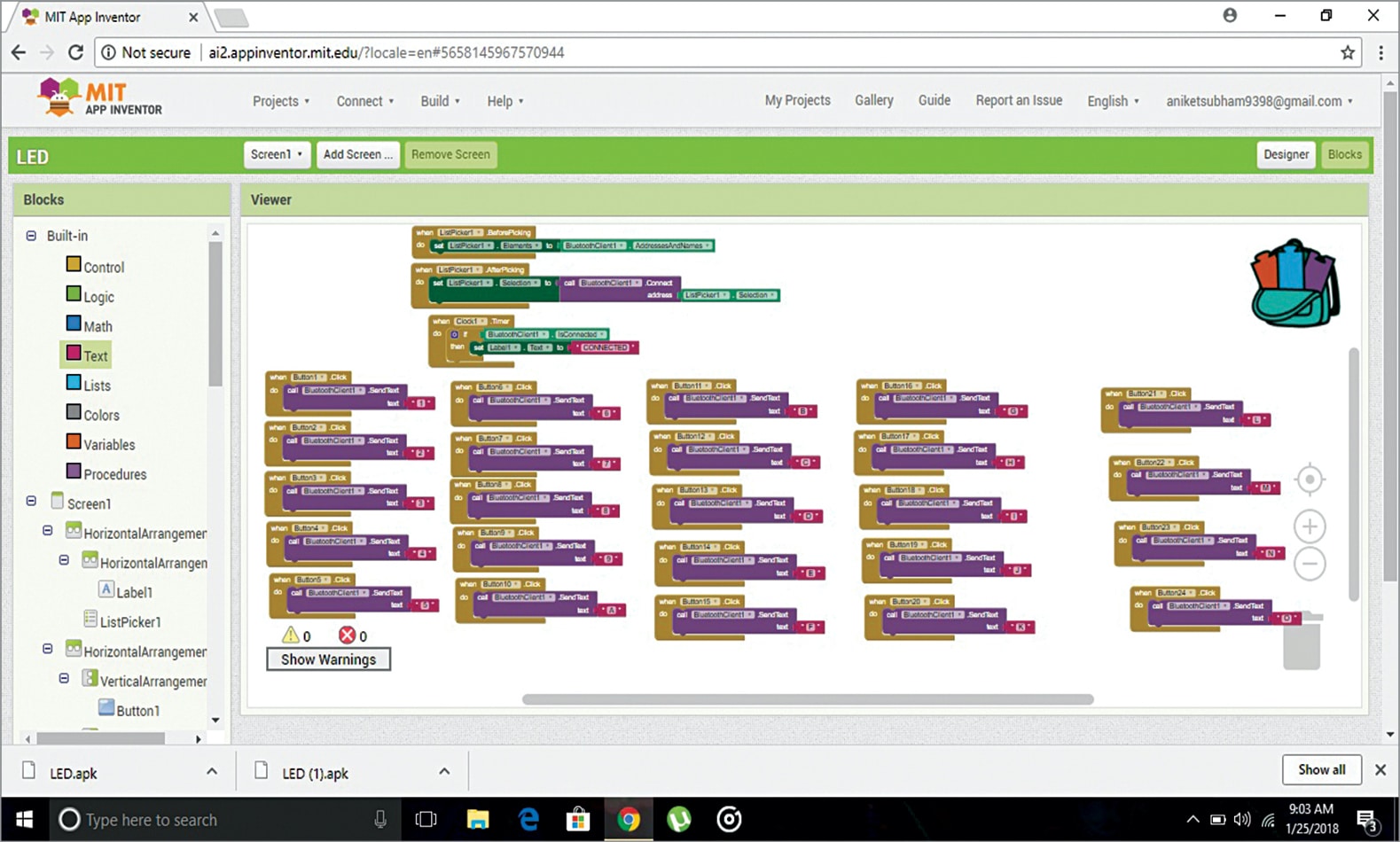Click the center workspace target icon
Screen dimensions: 1400x842
[1309, 479]
